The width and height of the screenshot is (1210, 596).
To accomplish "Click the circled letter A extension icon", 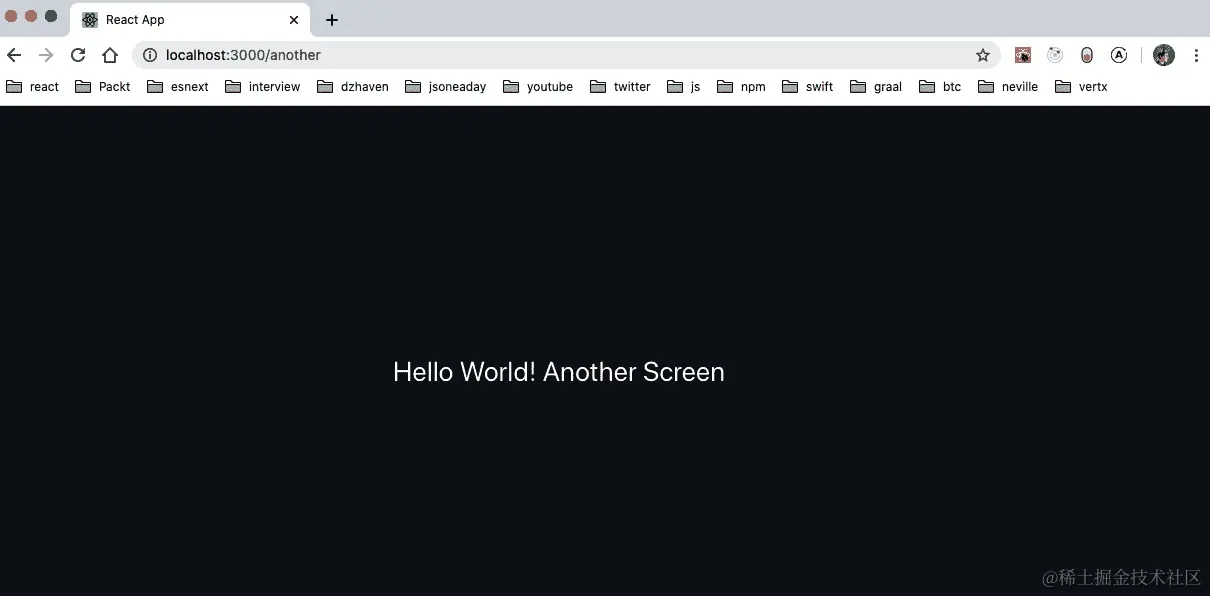I will click(1119, 55).
